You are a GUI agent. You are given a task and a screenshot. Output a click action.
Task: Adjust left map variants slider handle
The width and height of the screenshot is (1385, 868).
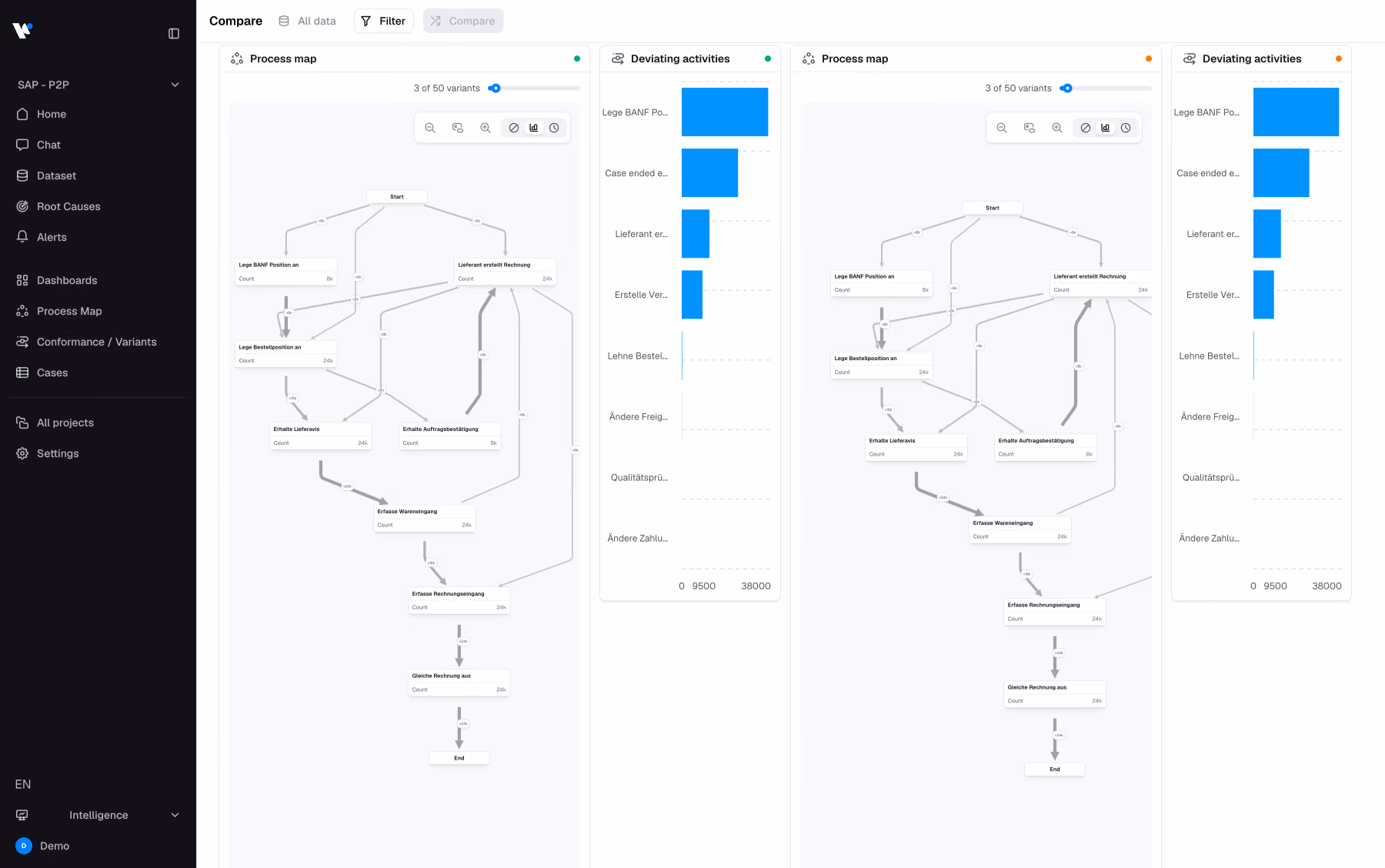(496, 88)
